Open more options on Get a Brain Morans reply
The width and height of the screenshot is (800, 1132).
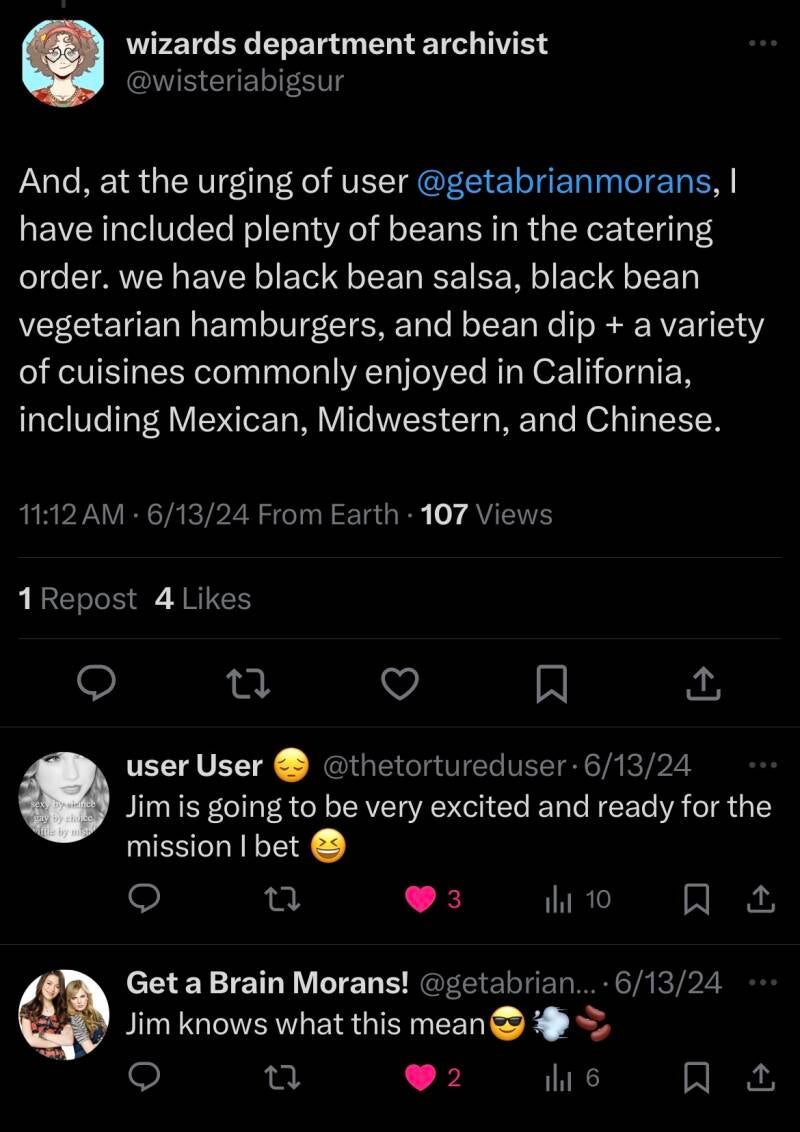(762, 982)
